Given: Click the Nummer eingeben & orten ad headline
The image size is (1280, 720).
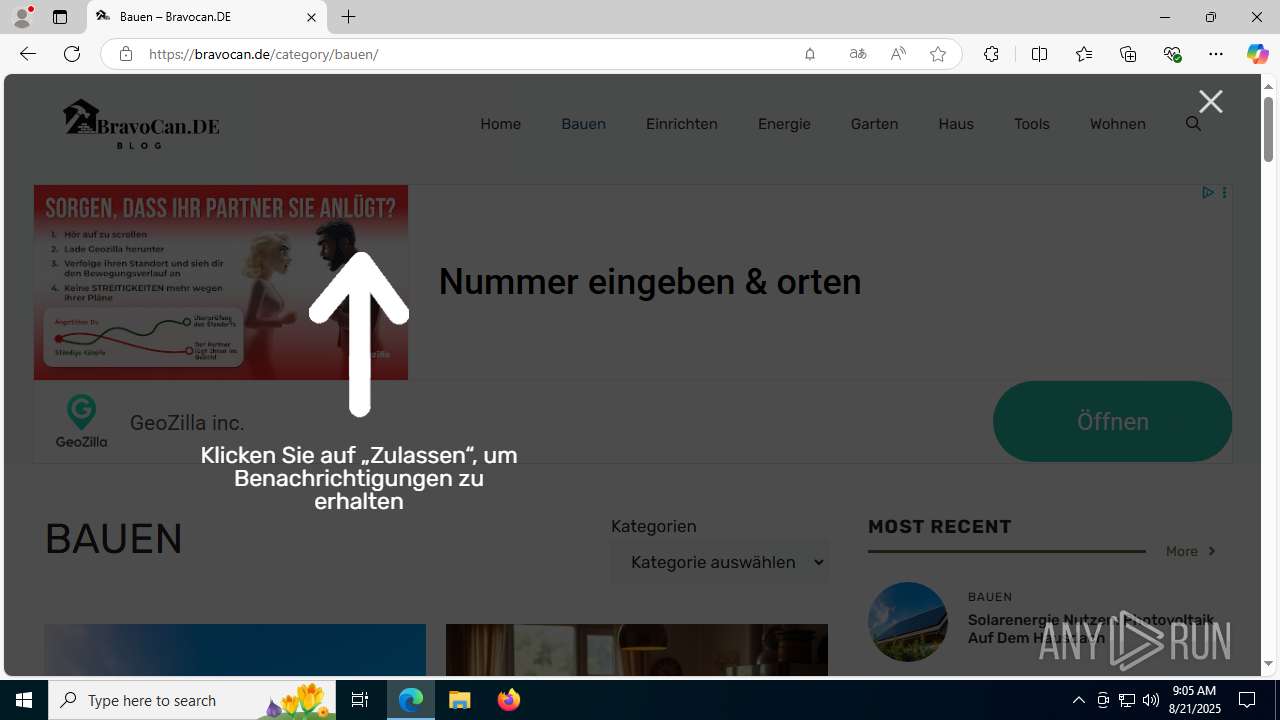Looking at the screenshot, I should 650,282.
